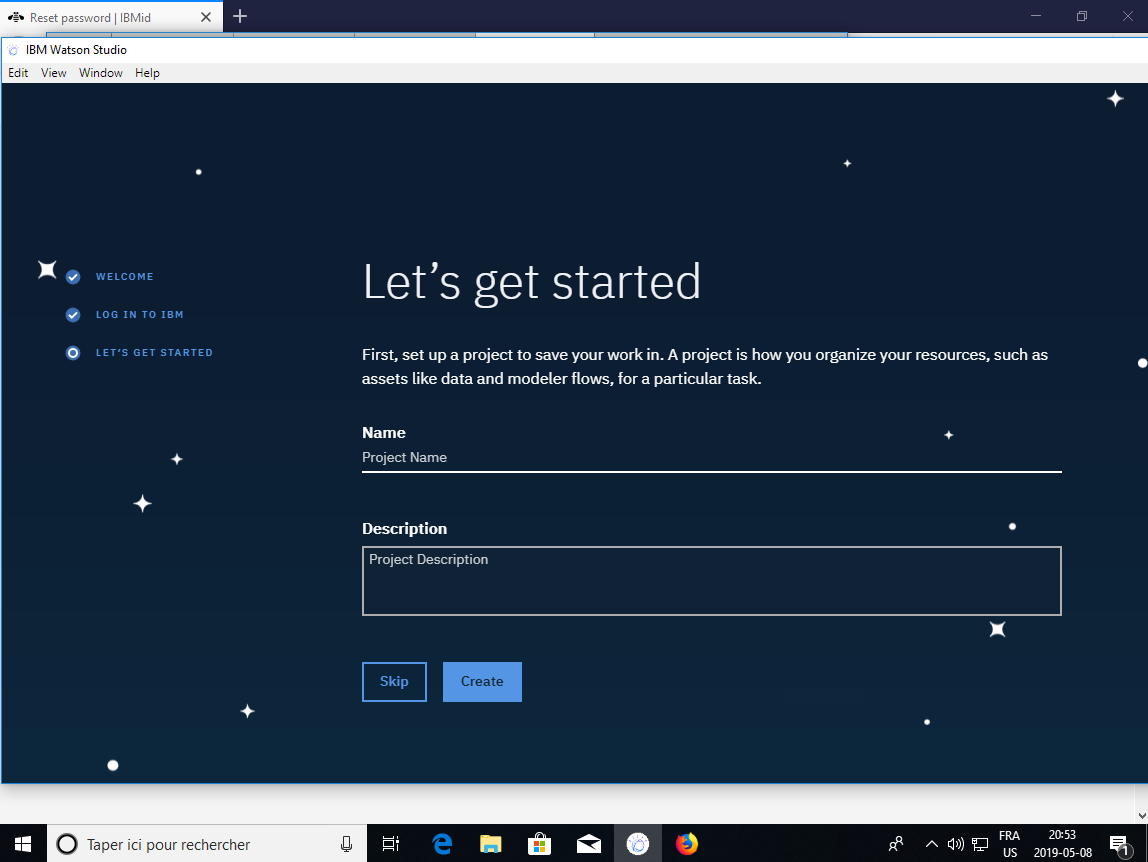The image size is (1148, 862).
Task: Open Microsoft Edge from the taskbar
Action: [442, 844]
